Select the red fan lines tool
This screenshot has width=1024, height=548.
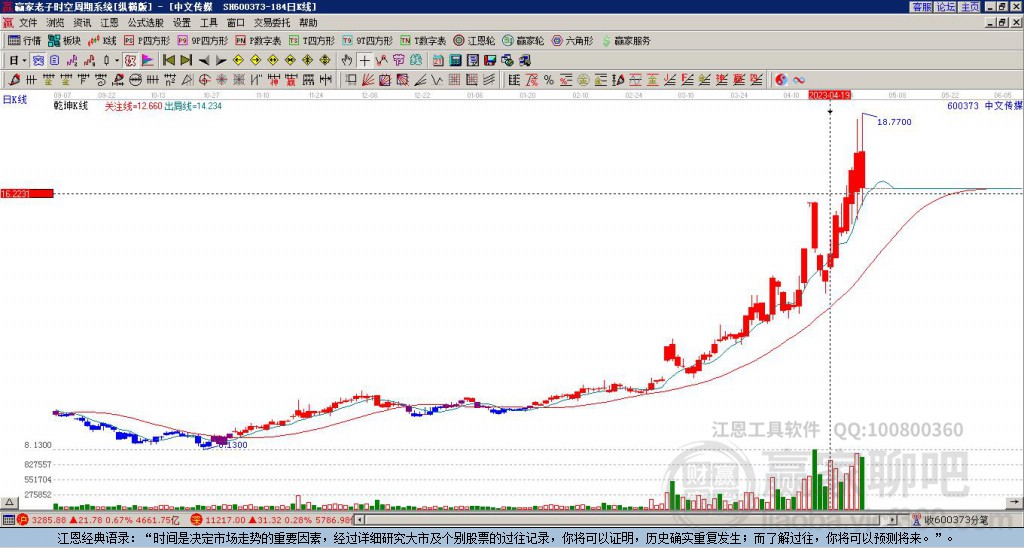(368, 80)
